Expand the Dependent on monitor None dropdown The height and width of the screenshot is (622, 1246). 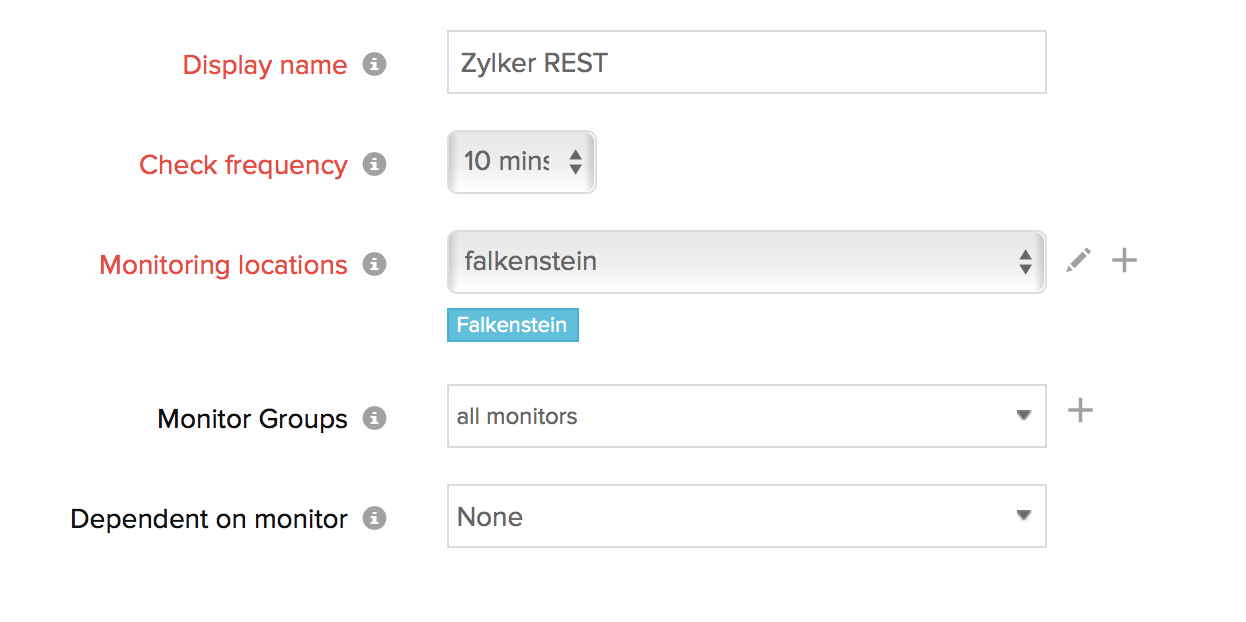tap(746, 516)
